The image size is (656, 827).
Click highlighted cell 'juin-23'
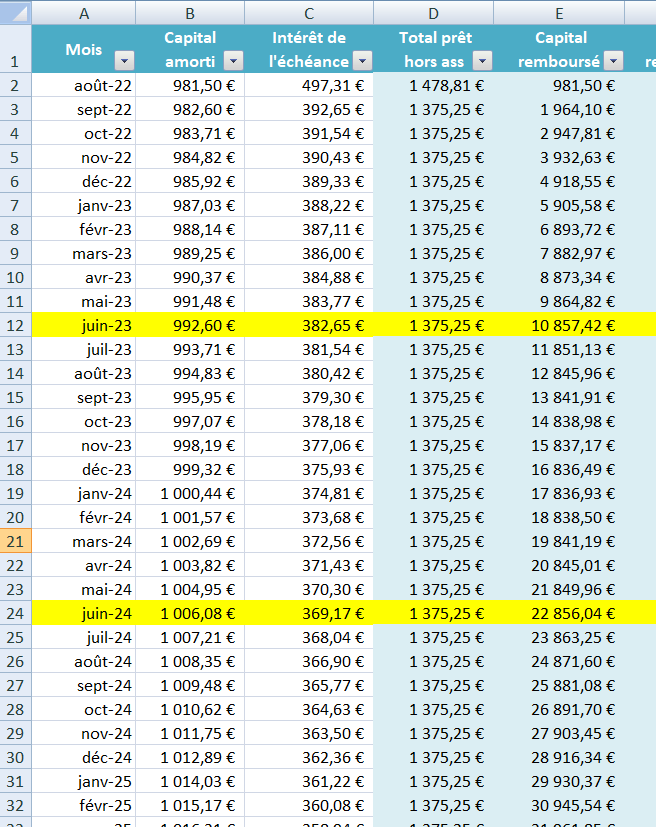(84, 325)
